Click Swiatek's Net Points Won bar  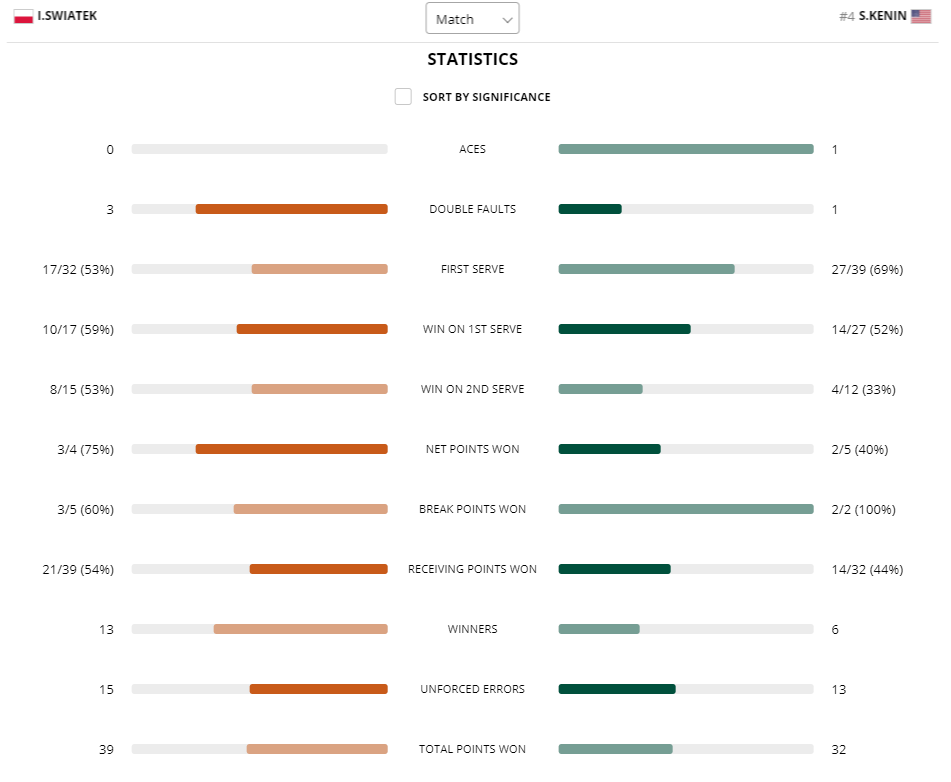291,449
